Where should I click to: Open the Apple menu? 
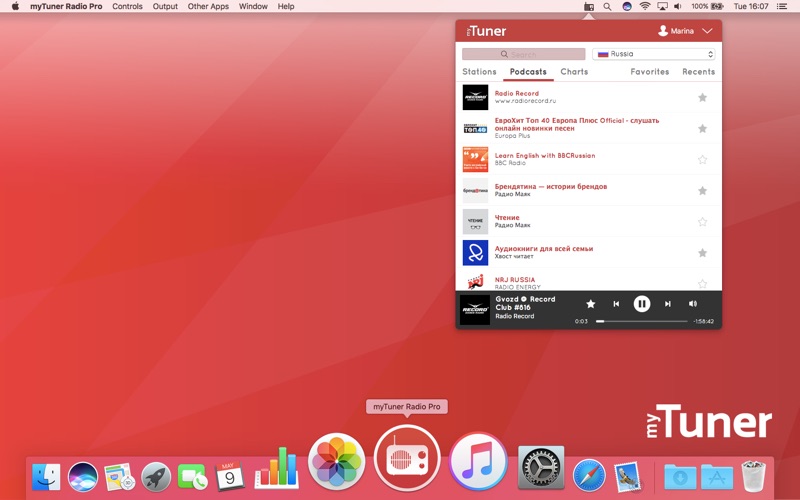coord(15,6)
